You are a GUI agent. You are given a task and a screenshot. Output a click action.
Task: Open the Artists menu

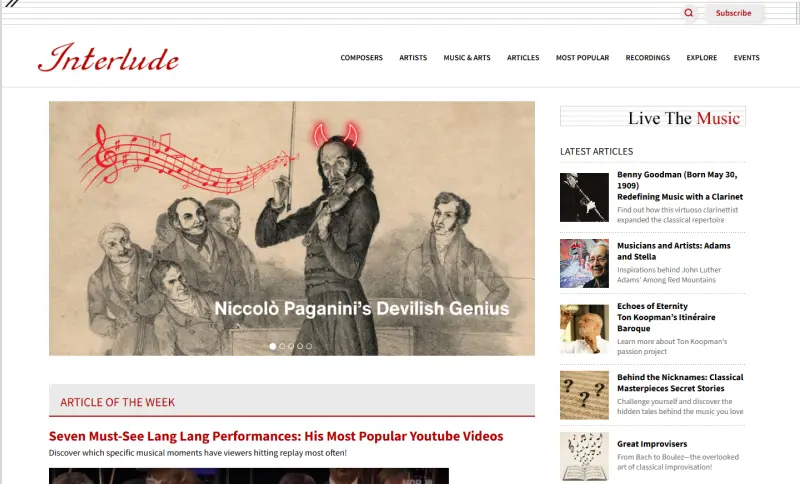413,58
